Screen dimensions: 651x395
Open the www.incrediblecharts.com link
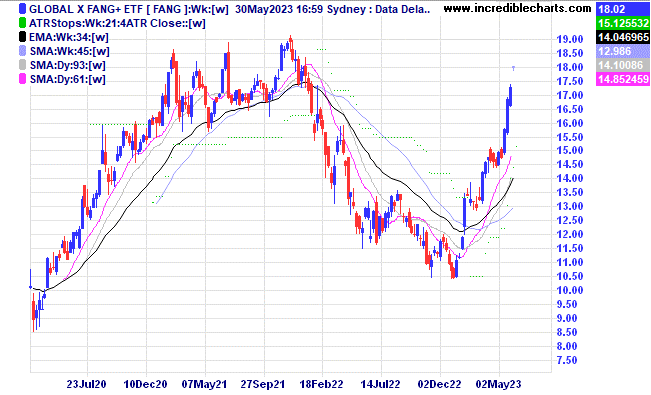pyautogui.click(x=517, y=8)
